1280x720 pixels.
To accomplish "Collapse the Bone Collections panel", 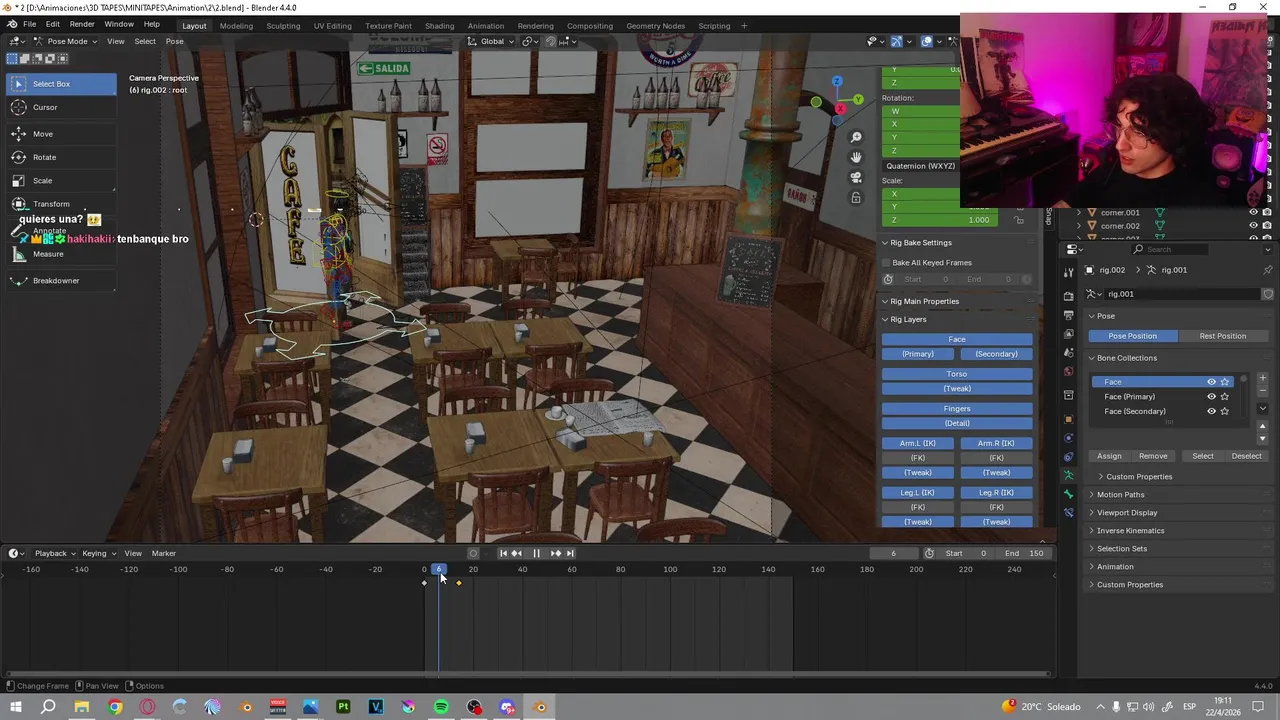I will [1126, 358].
